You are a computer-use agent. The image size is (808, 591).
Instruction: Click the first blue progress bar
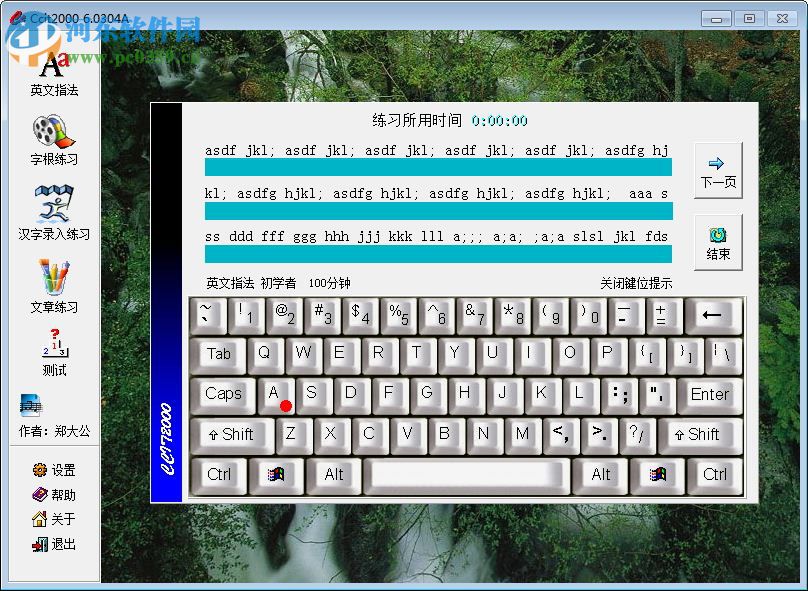(437, 164)
